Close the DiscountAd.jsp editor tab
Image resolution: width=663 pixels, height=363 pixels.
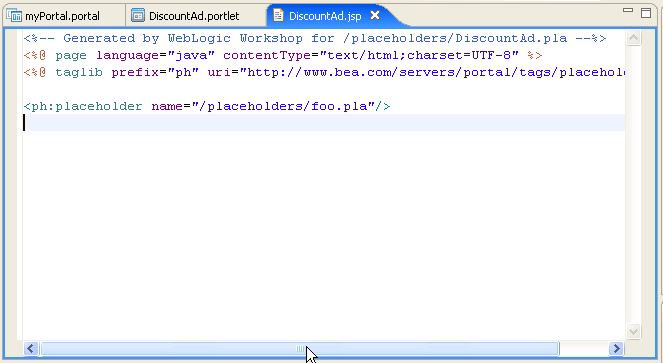pos(375,15)
